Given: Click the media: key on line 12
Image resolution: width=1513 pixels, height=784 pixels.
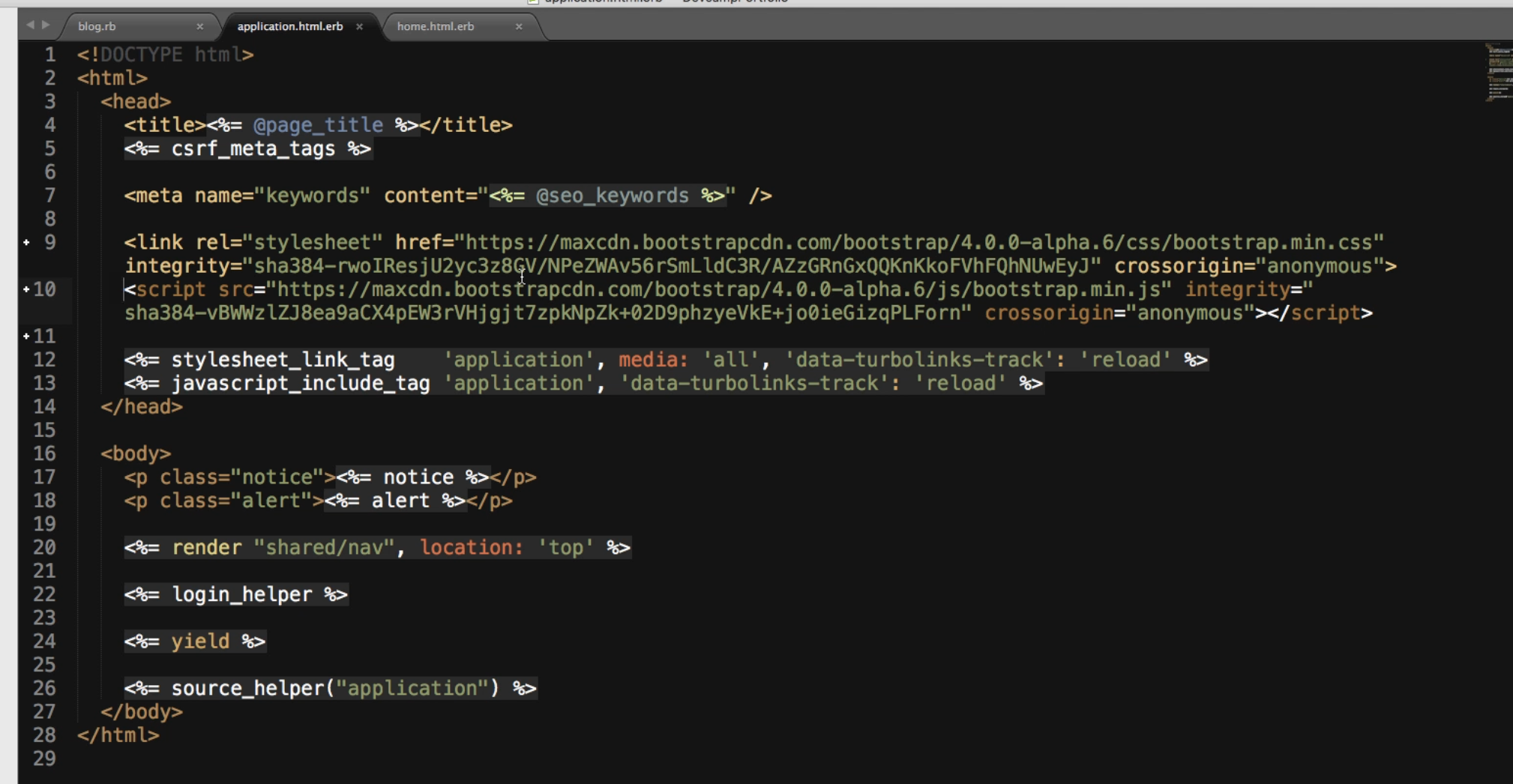Looking at the screenshot, I should coord(653,360).
